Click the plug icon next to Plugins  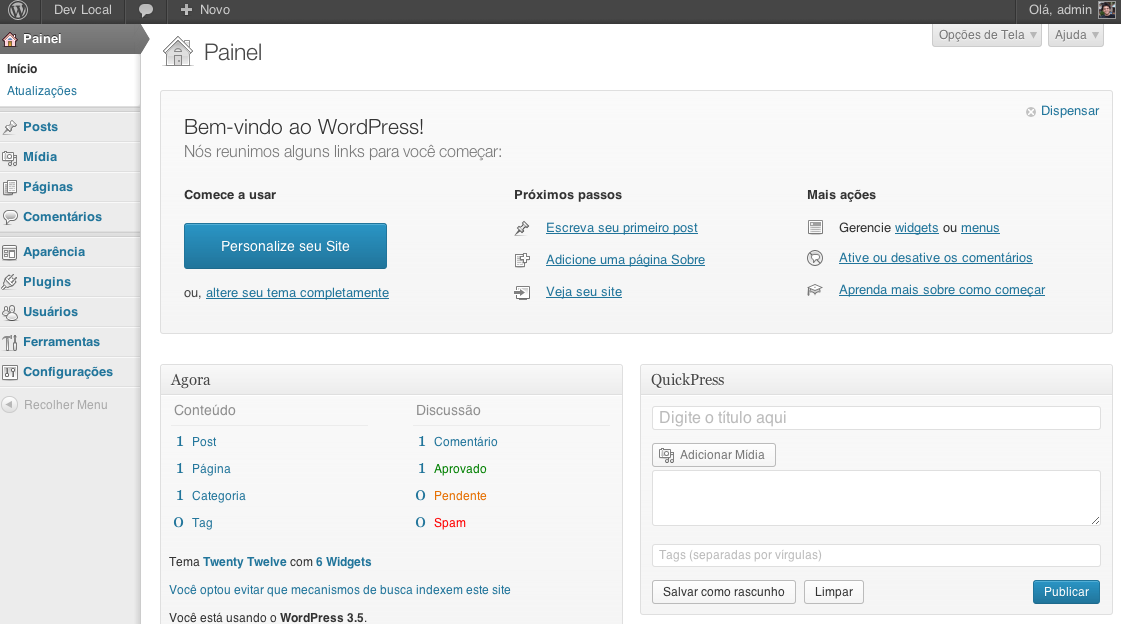tap(10, 282)
